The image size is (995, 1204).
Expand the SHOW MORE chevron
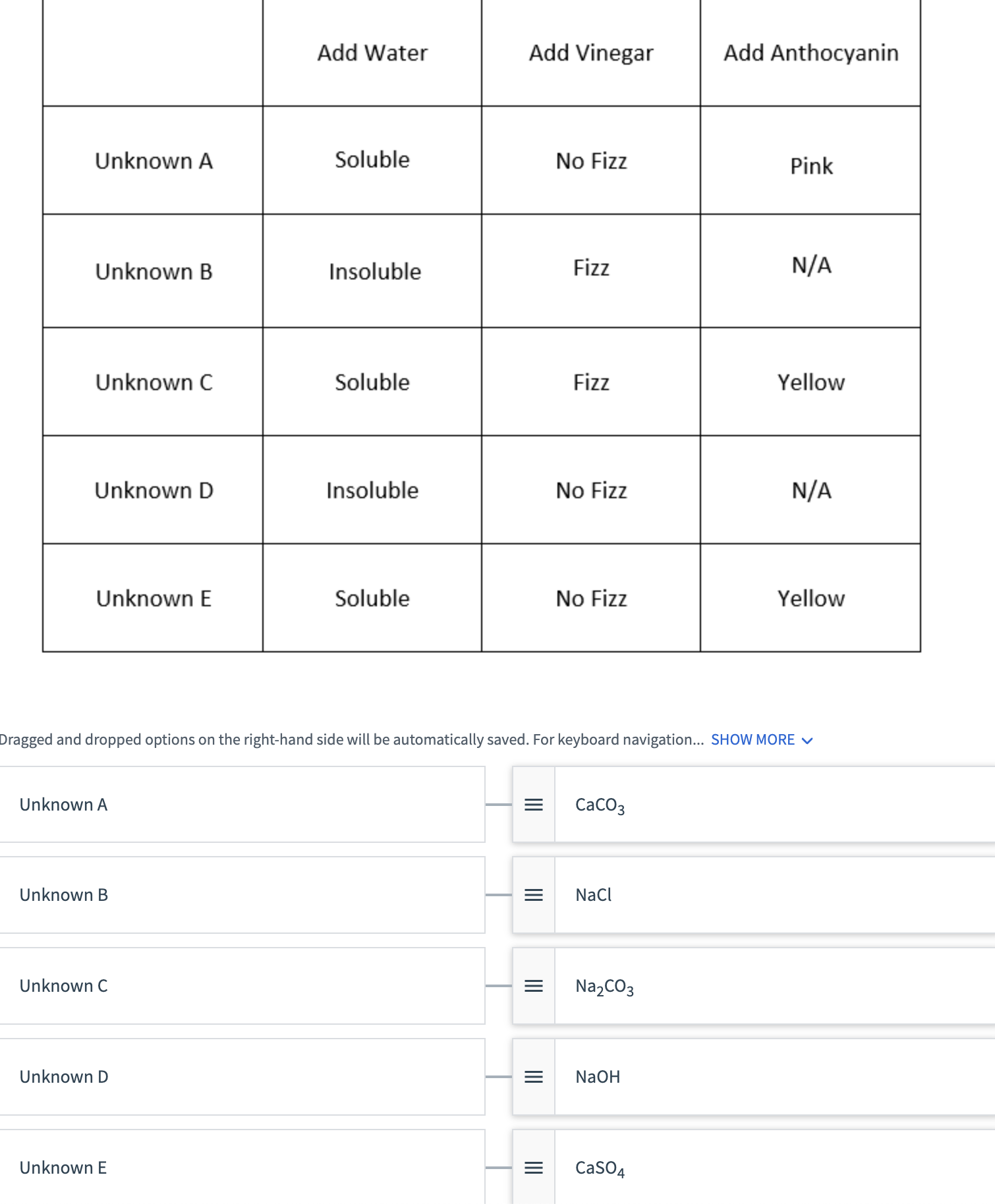[x=807, y=739]
